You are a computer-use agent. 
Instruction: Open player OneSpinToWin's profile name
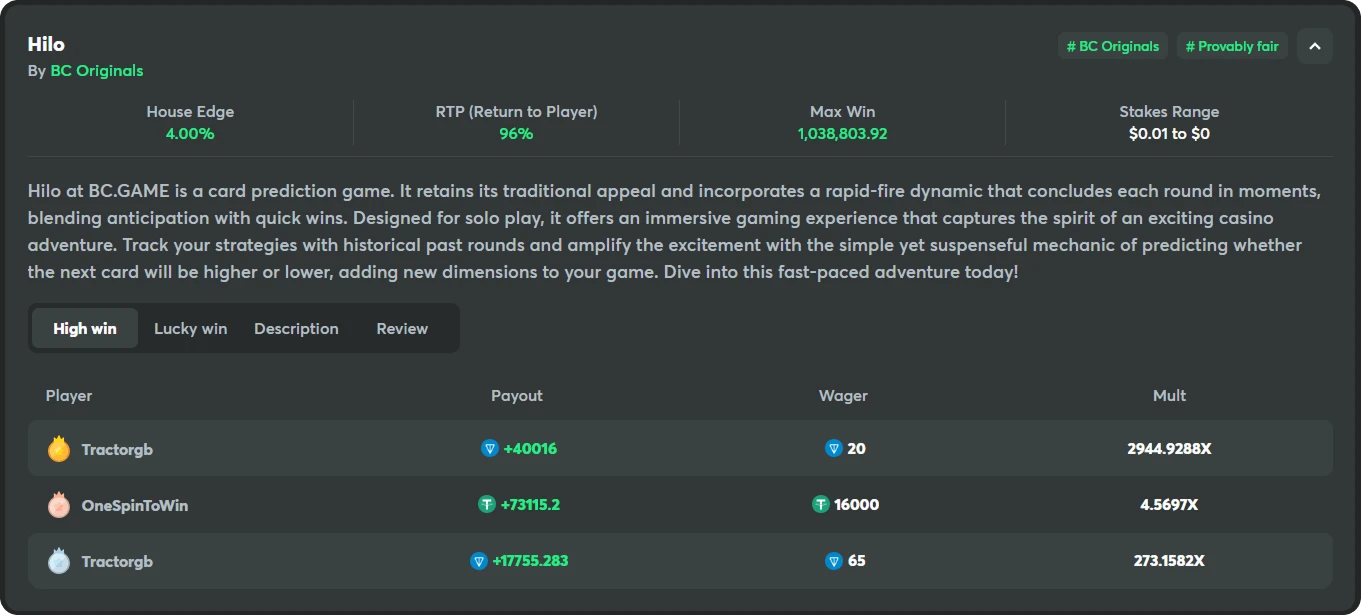coord(135,505)
